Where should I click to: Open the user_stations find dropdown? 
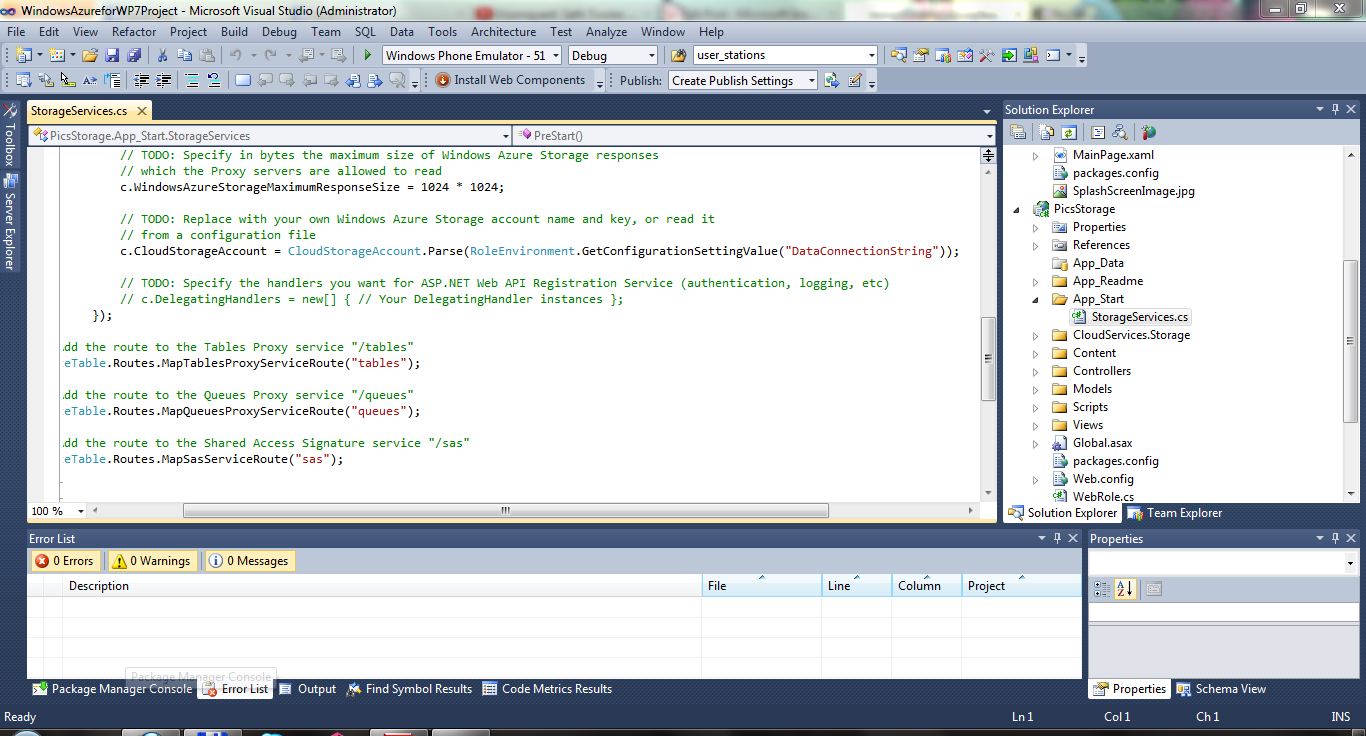(x=872, y=56)
